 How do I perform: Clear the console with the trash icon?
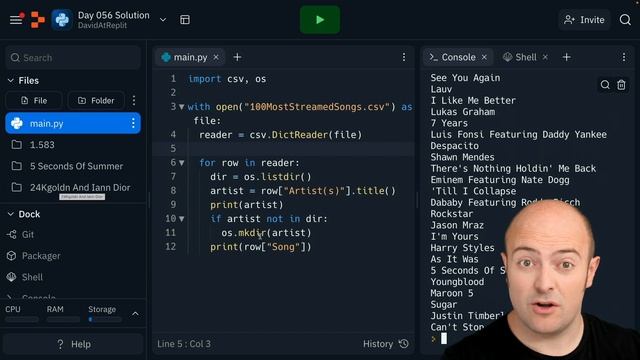[621, 84]
